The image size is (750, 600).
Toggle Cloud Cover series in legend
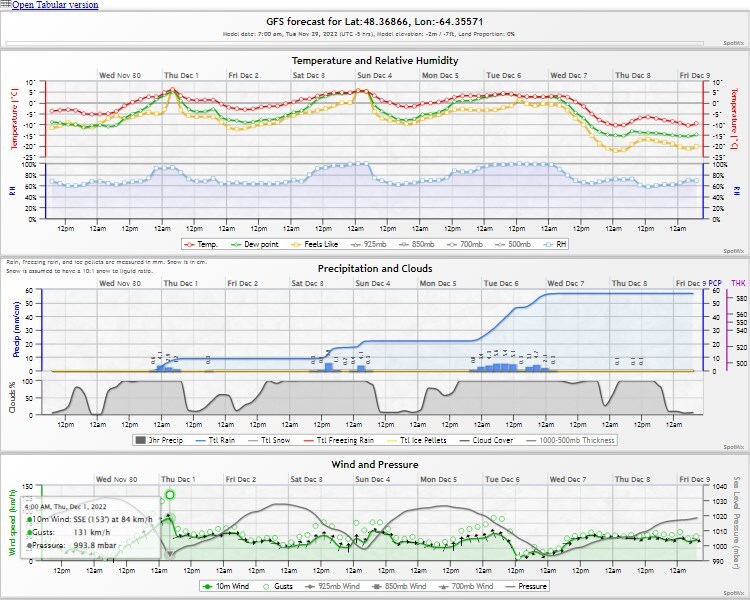486,440
